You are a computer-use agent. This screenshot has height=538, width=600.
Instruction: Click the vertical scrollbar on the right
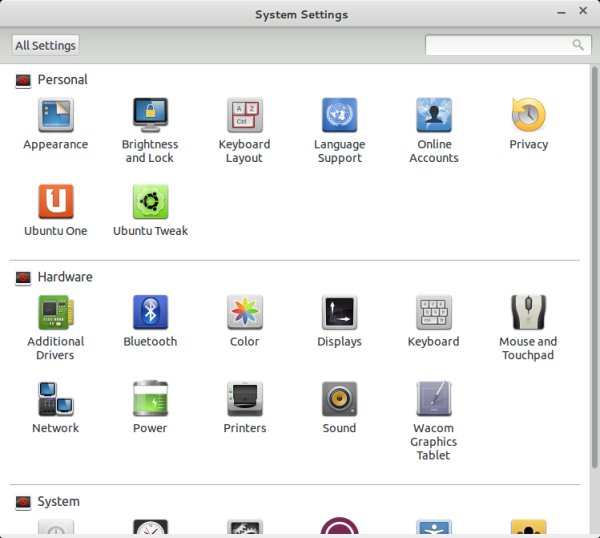coord(594,267)
